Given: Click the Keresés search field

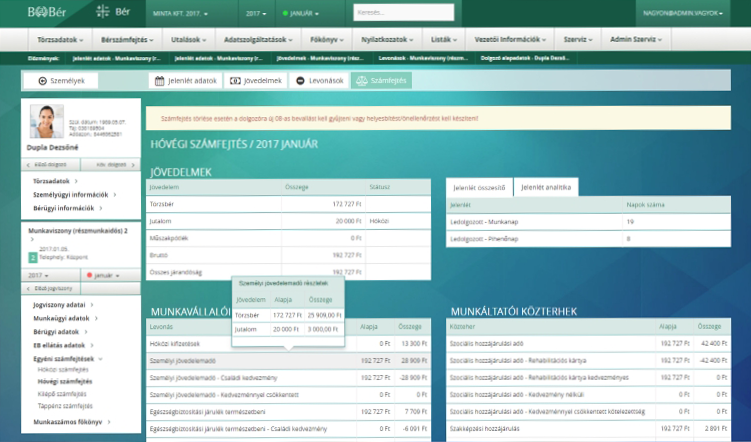Looking at the screenshot, I should point(404,12).
